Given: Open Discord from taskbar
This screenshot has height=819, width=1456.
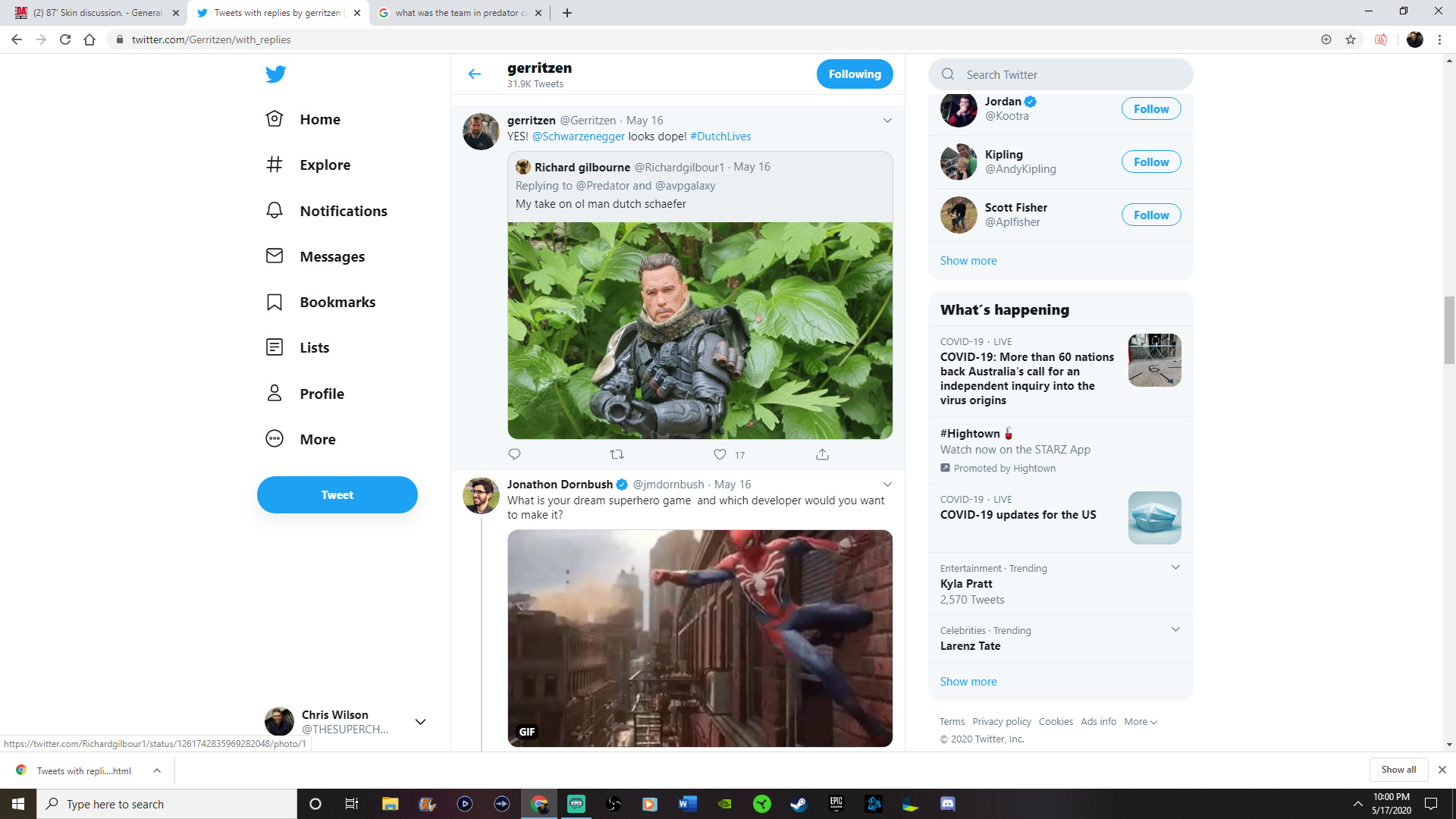Looking at the screenshot, I should pos(948,804).
